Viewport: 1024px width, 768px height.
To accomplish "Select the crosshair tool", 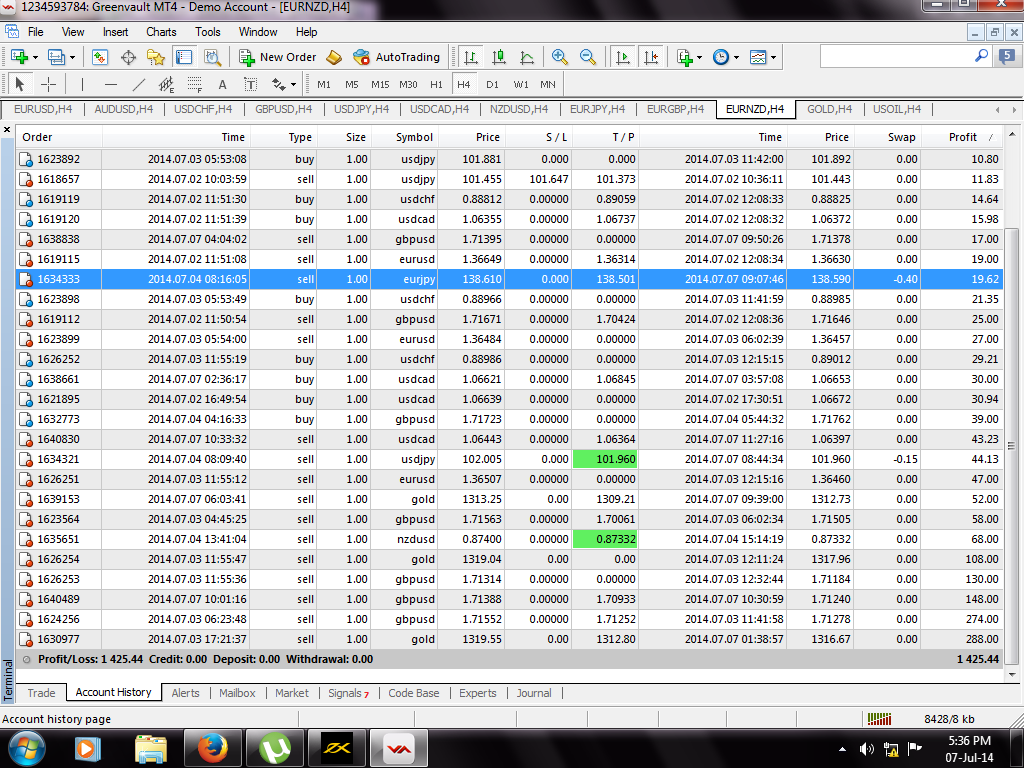I will 48,84.
